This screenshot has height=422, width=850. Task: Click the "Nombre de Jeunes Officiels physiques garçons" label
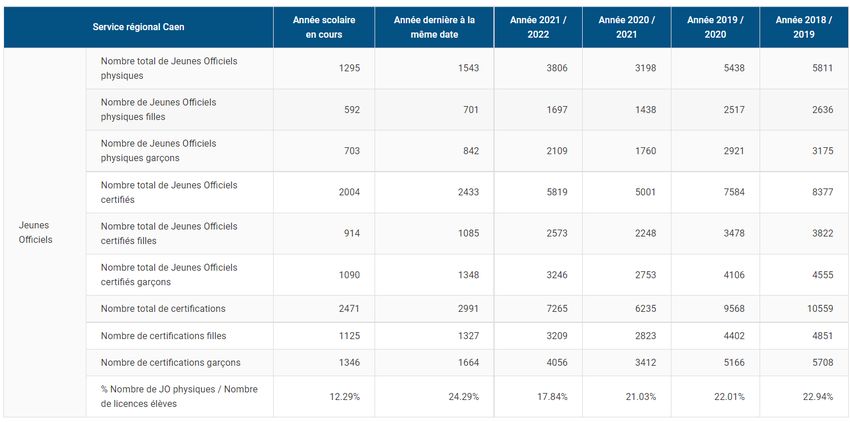click(158, 150)
